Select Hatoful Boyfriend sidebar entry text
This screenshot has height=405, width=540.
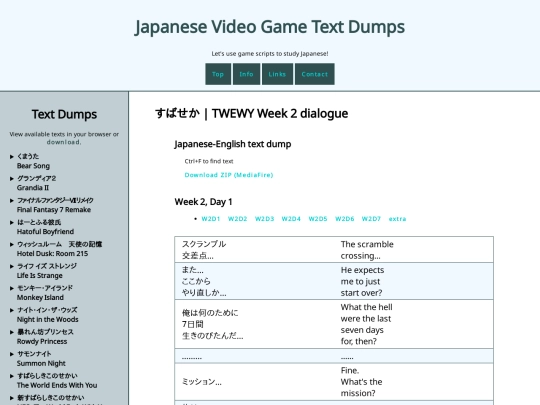click(x=45, y=232)
